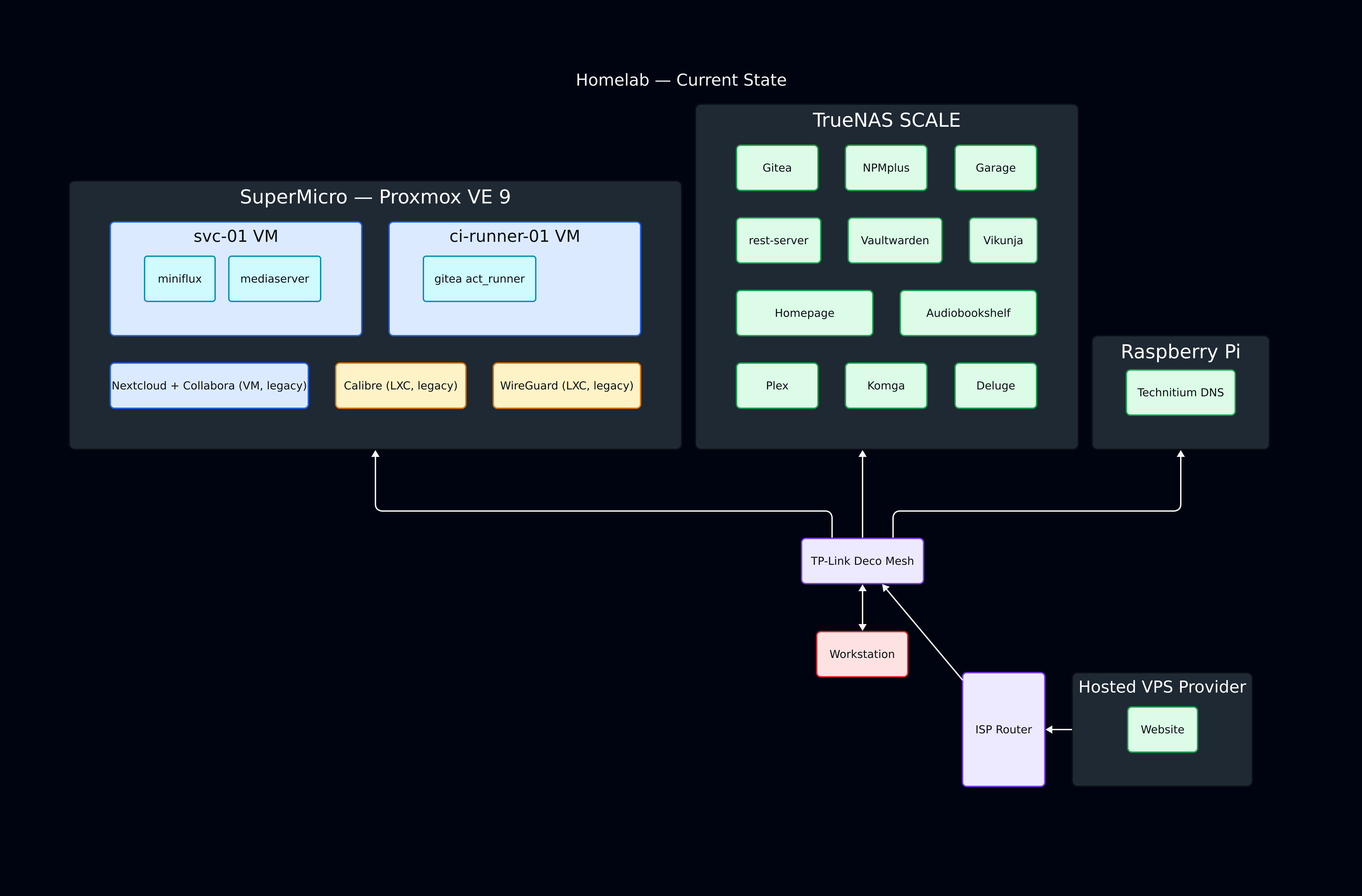Select the Raspberry Pi group heading
The image size is (1362, 896).
tap(1180, 351)
